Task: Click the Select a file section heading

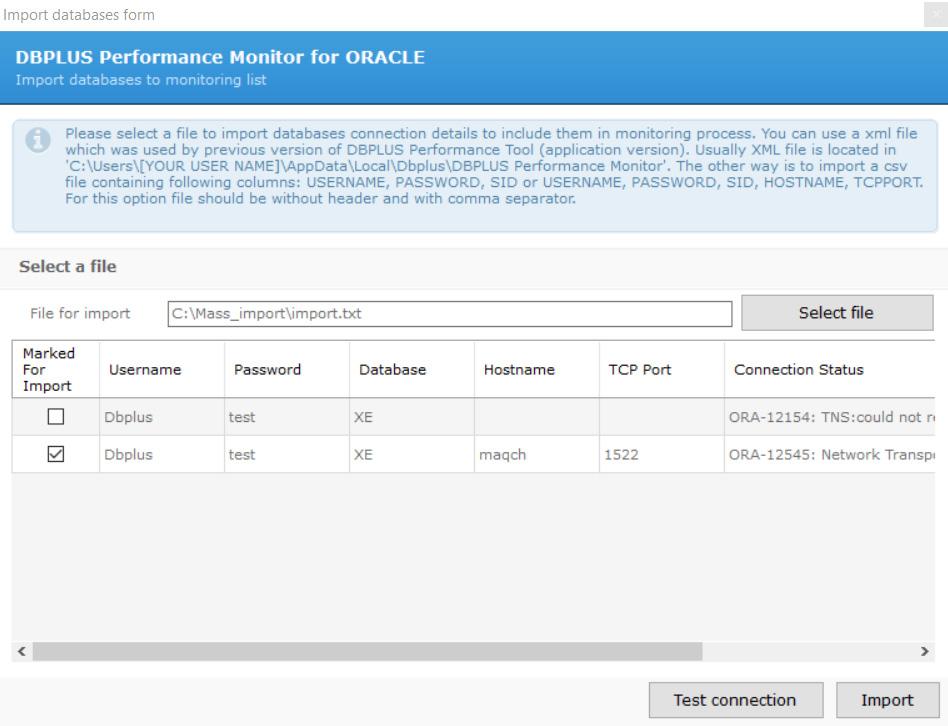Action: (68, 267)
